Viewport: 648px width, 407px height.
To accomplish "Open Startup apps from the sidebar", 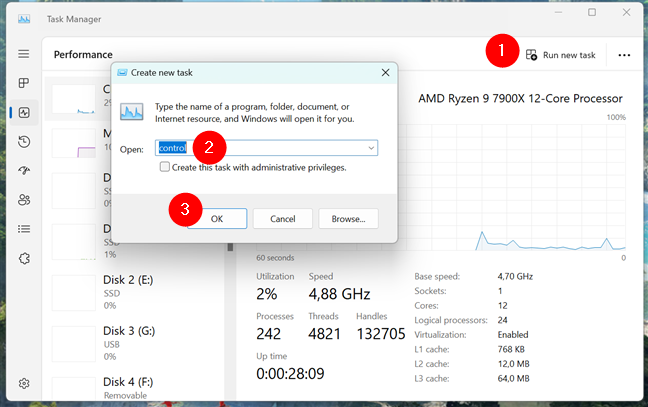I will click(x=24, y=170).
